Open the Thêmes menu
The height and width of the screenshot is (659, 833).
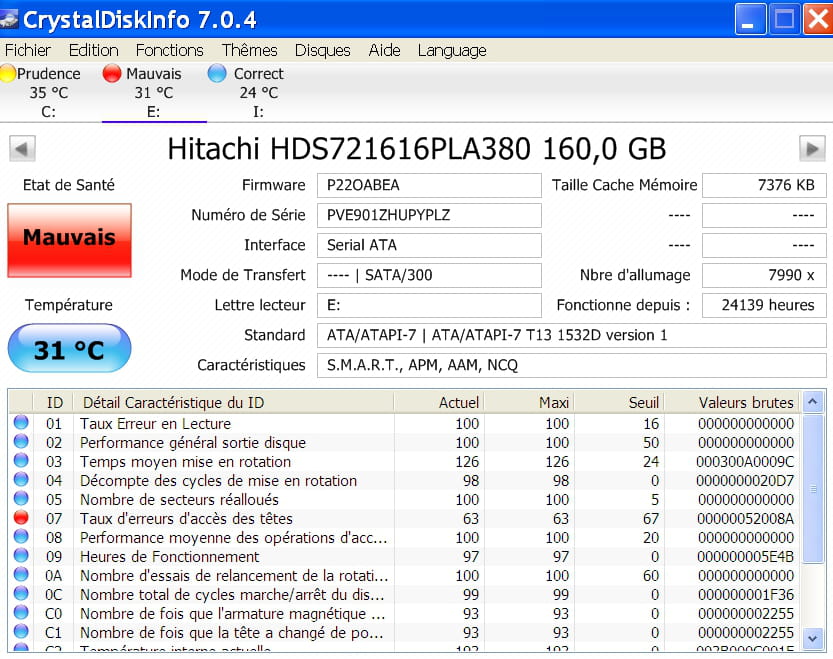(x=249, y=50)
